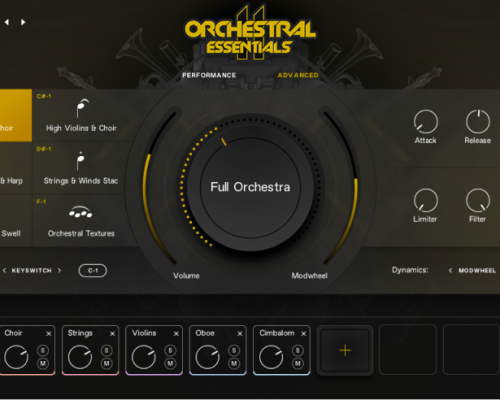The width and height of the screenshot is (500, 400).
Task: Mute the Strings layer
Action: pos(107,363)
